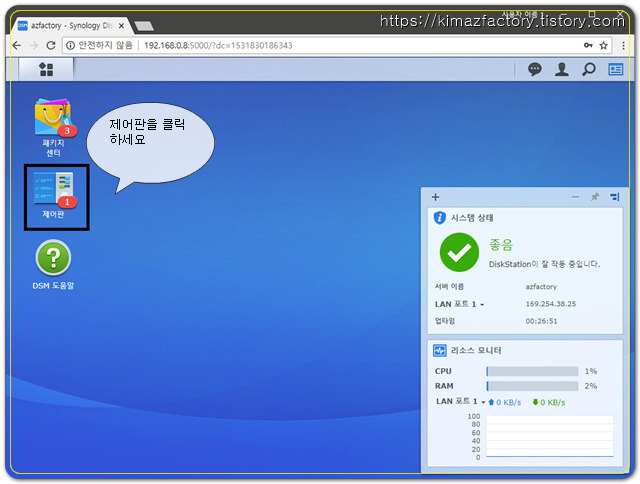Viewport: 640px width, 484px height.
Task: Click the IP address 169.254.38.25
Action: click(551, 304)
